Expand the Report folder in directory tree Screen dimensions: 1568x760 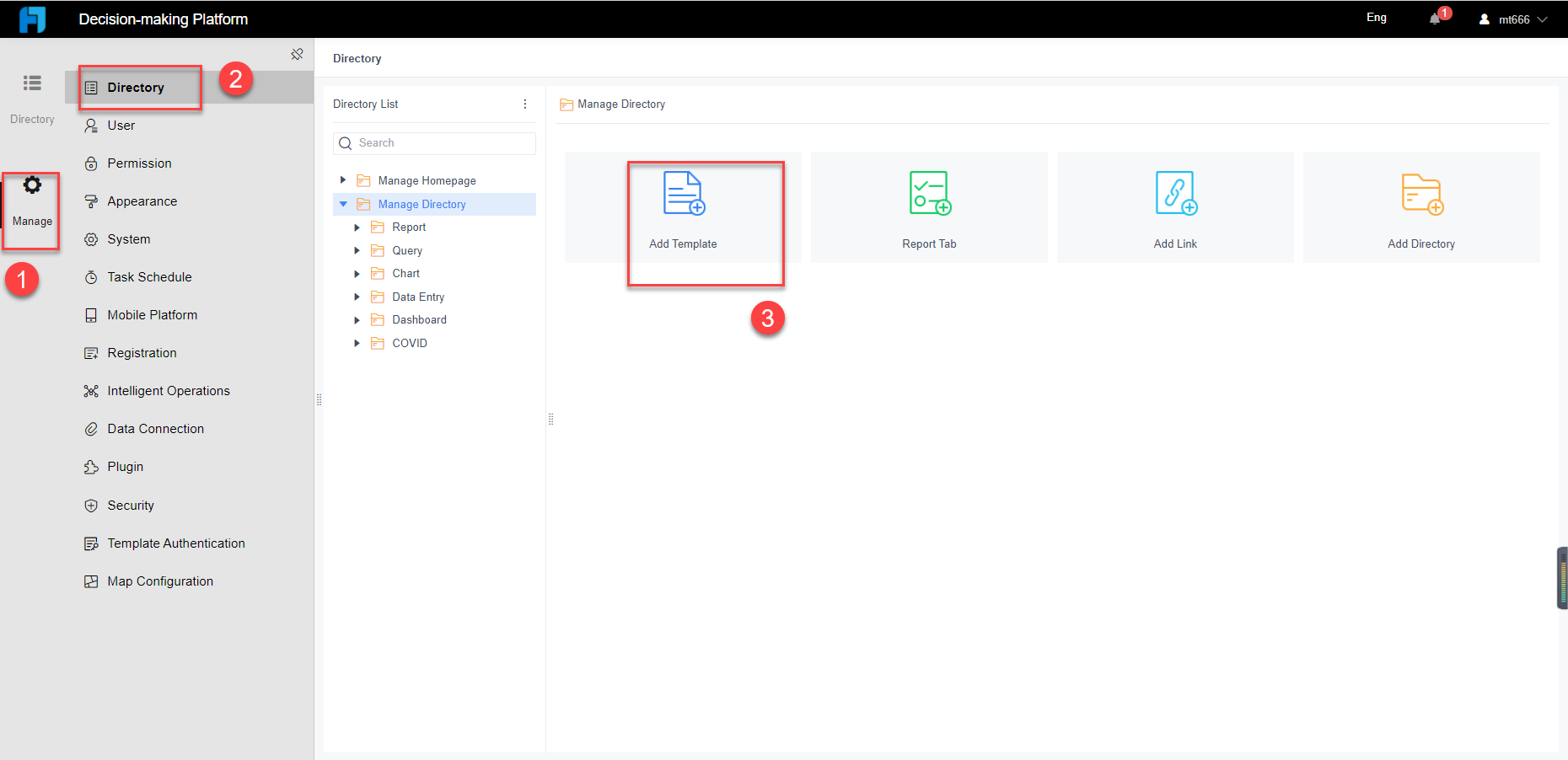pyautogui.click(x=356, y=227)
